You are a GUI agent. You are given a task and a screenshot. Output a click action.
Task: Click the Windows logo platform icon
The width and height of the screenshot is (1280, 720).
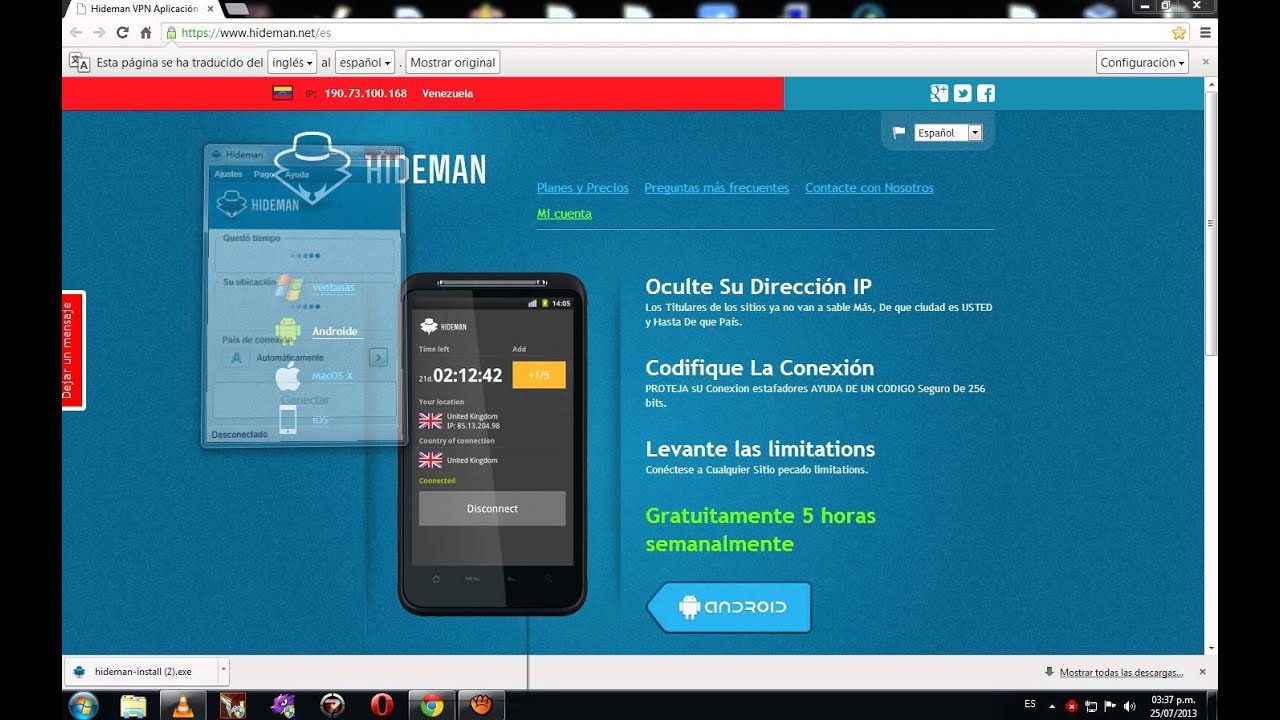tap(289, 288)
